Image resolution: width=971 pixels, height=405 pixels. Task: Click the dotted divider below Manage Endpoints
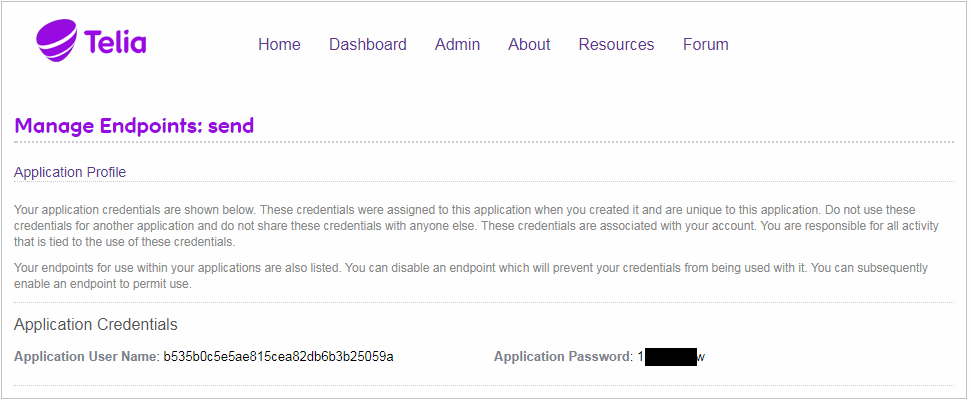coord(484,142)
